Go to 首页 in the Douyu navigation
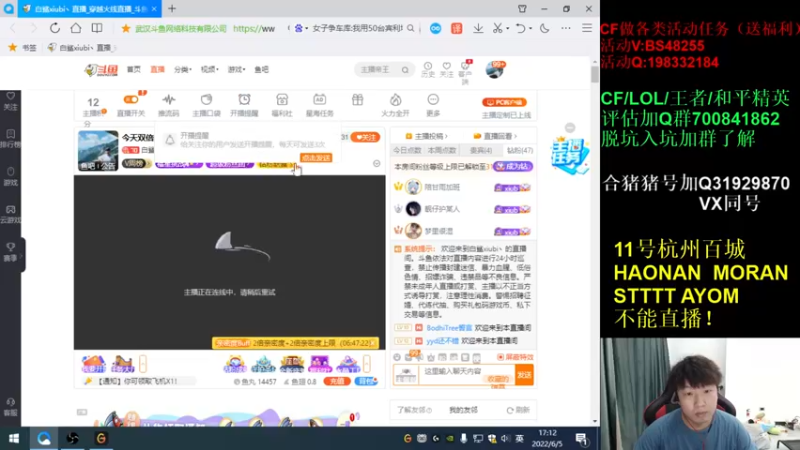 134,69
